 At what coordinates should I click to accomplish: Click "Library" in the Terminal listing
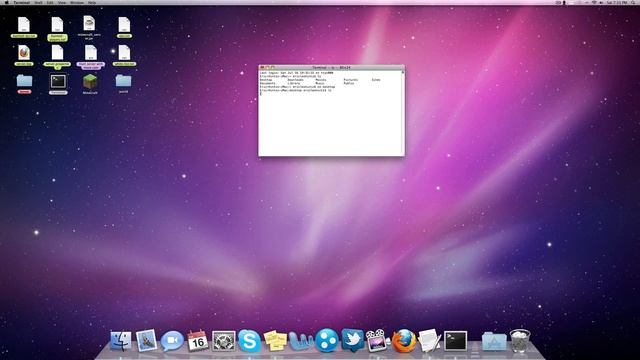click(x=294, y=83)
